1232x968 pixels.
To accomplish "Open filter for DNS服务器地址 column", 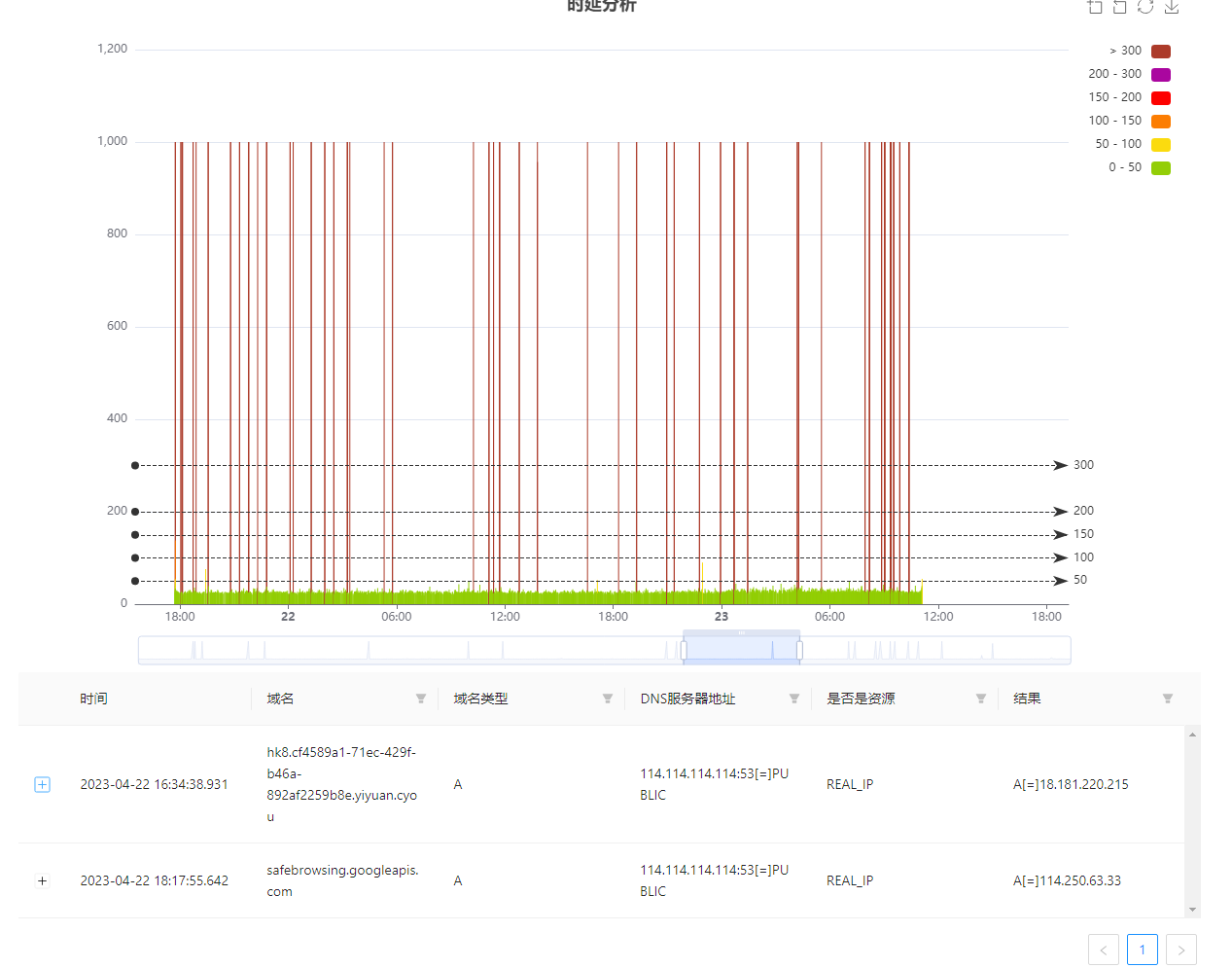I will click(x=794, y=699).
